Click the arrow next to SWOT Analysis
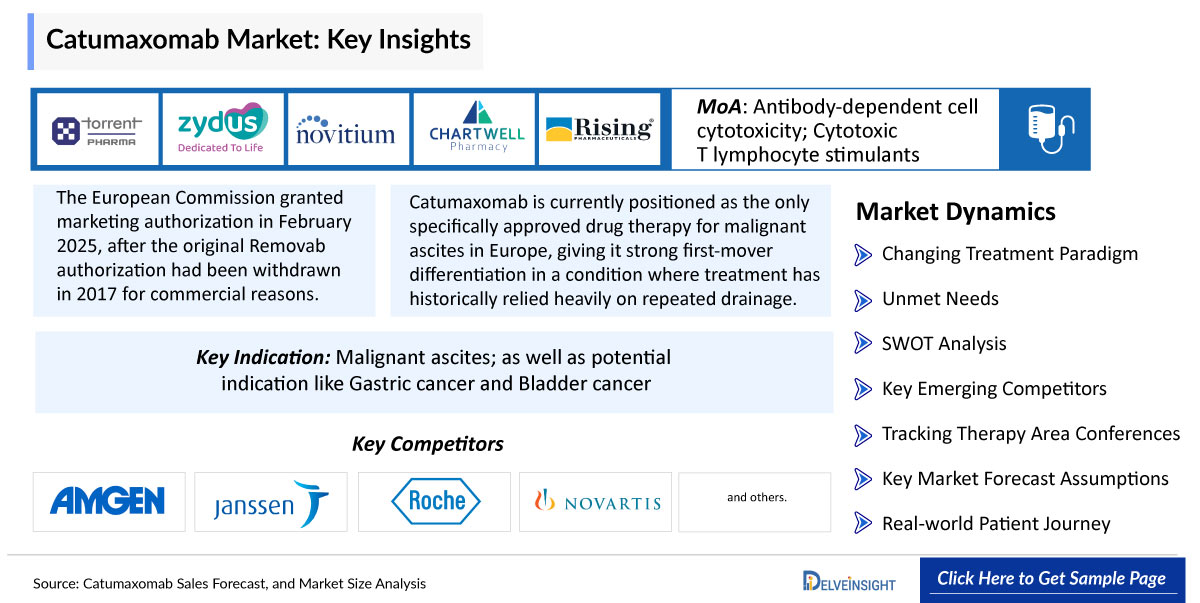Image resolution: width=1200 pixels, height=603 pixels. [x=863, y=344]
